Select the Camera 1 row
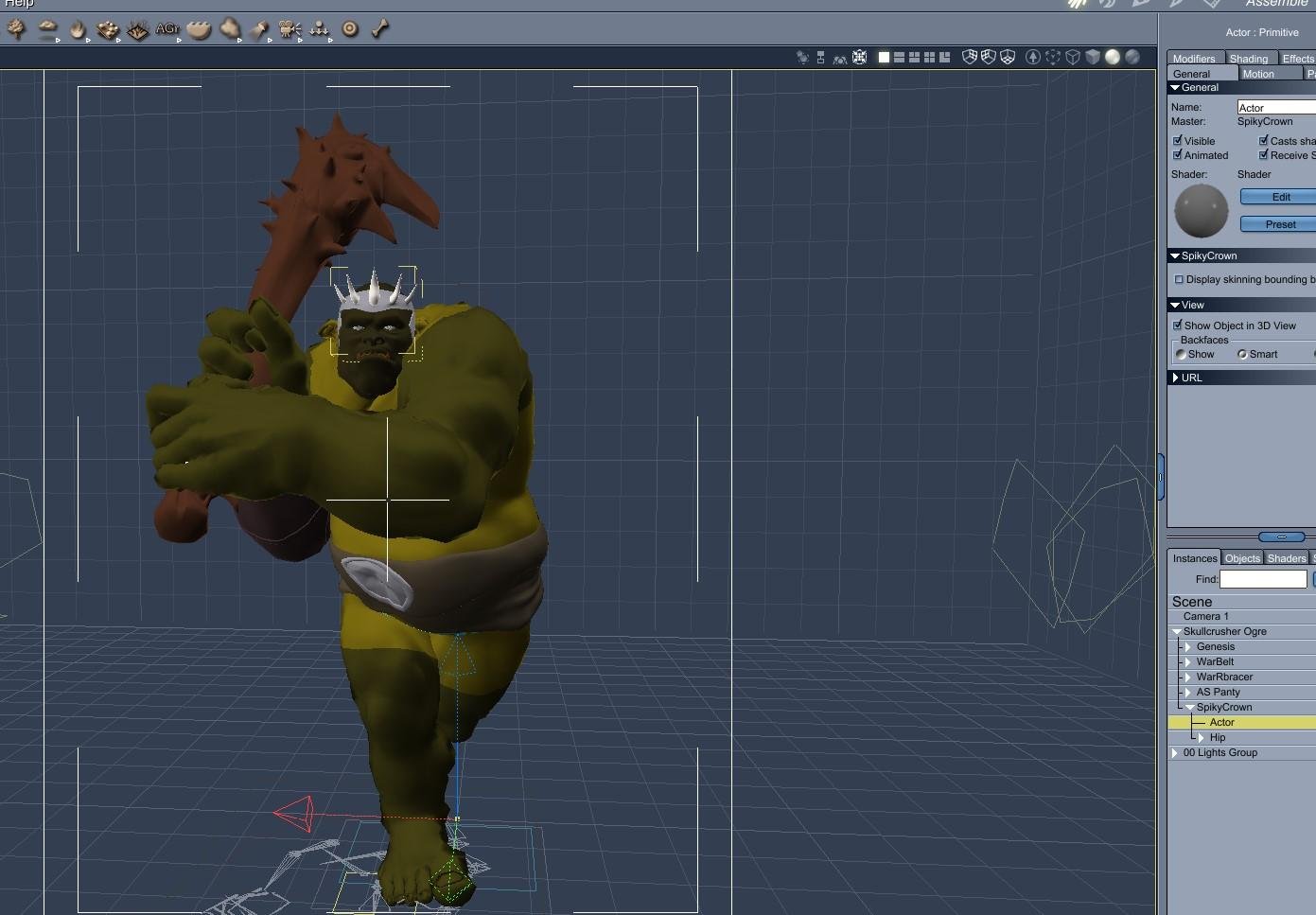Viewport: 1316px width, 915px height. (1241, 617)
